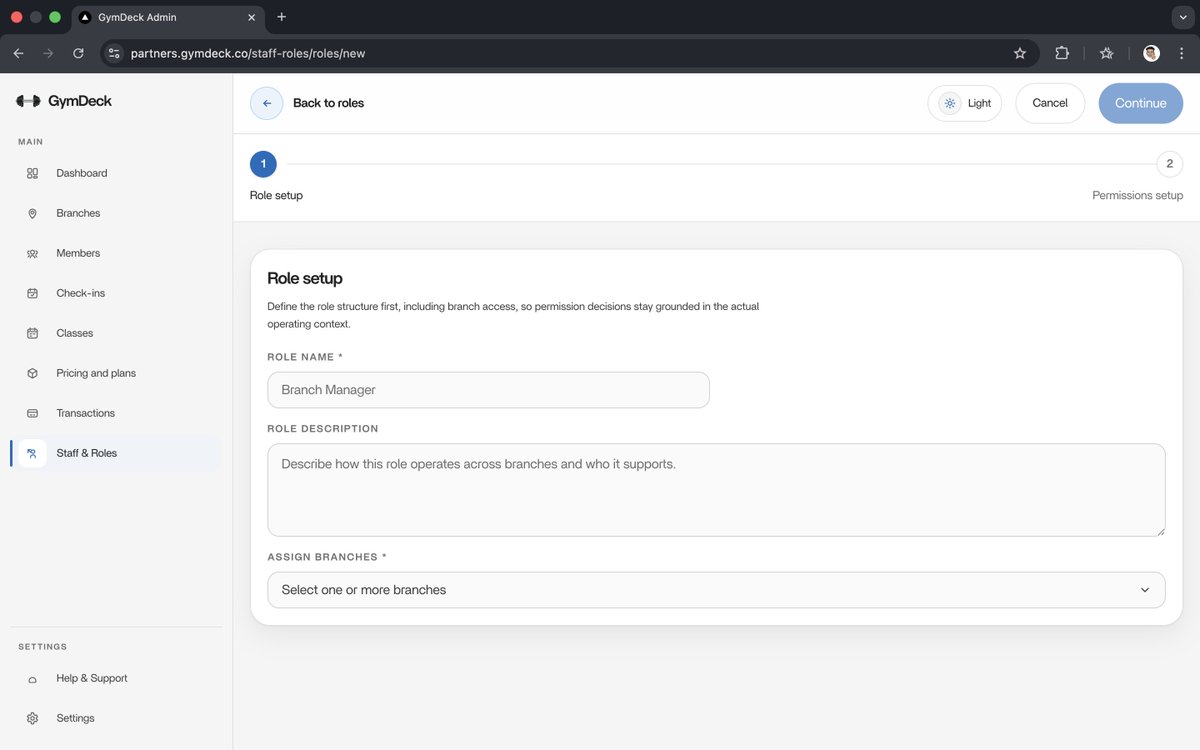Select step 2 Permissions setup circle
Image resolution: width=1200 pixels, height=750 pixels.
pos(1169,164)
